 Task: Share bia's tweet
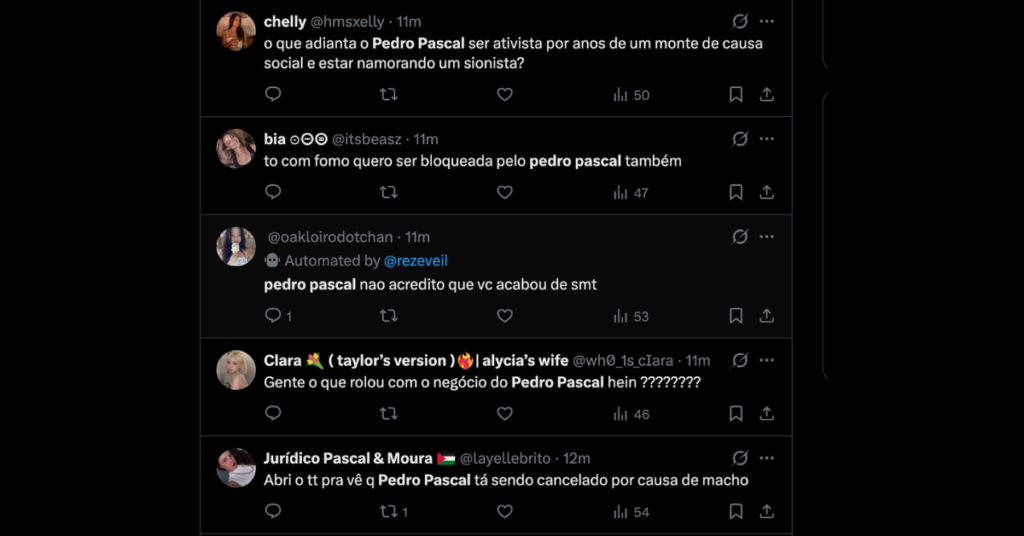767,192
